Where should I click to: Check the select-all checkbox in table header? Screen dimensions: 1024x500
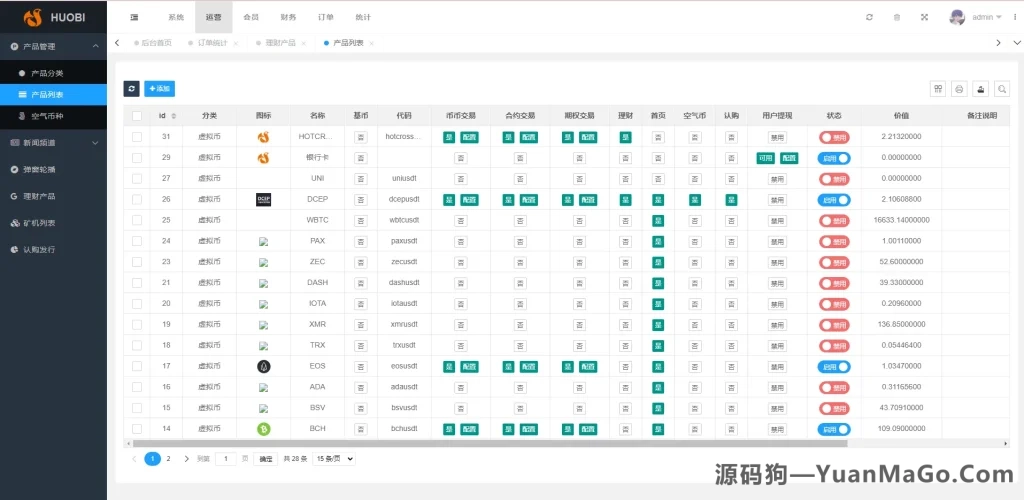[136, 116]
